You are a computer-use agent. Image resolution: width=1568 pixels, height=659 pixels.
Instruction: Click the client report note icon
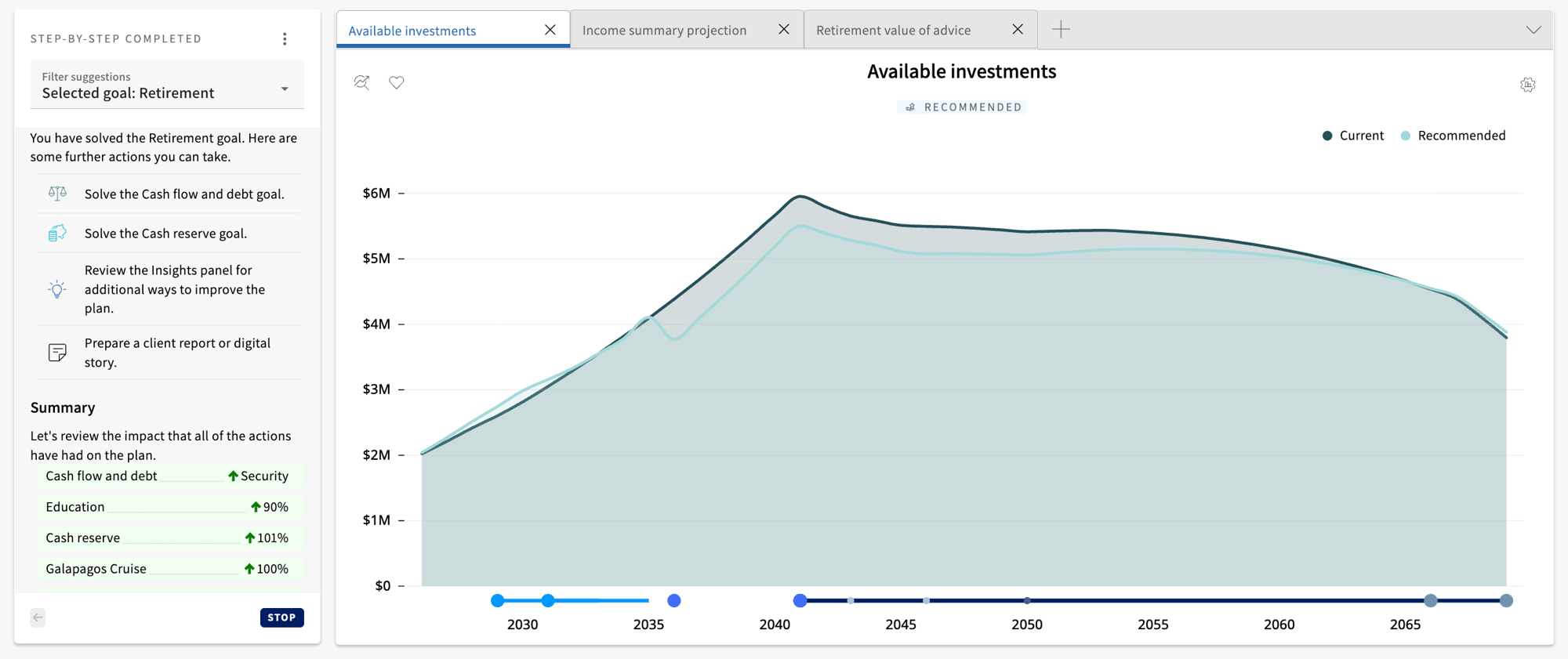(57, 353)
